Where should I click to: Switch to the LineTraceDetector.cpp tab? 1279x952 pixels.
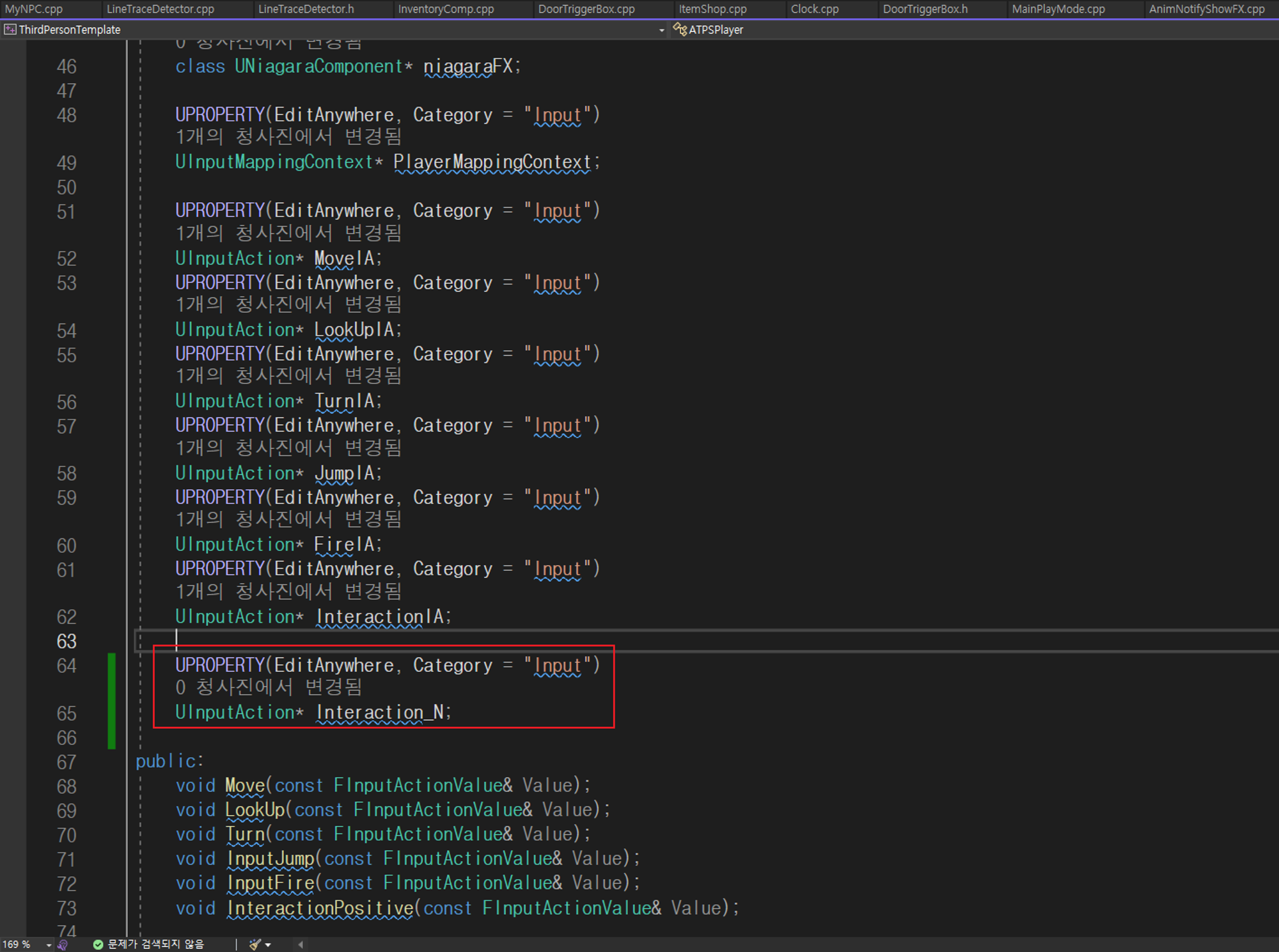pyautogui.click(x=161, y=9)
